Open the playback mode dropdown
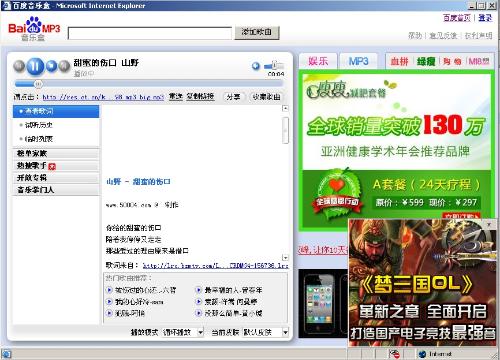This screenshot has height=360, width=500. click(183, 332)
